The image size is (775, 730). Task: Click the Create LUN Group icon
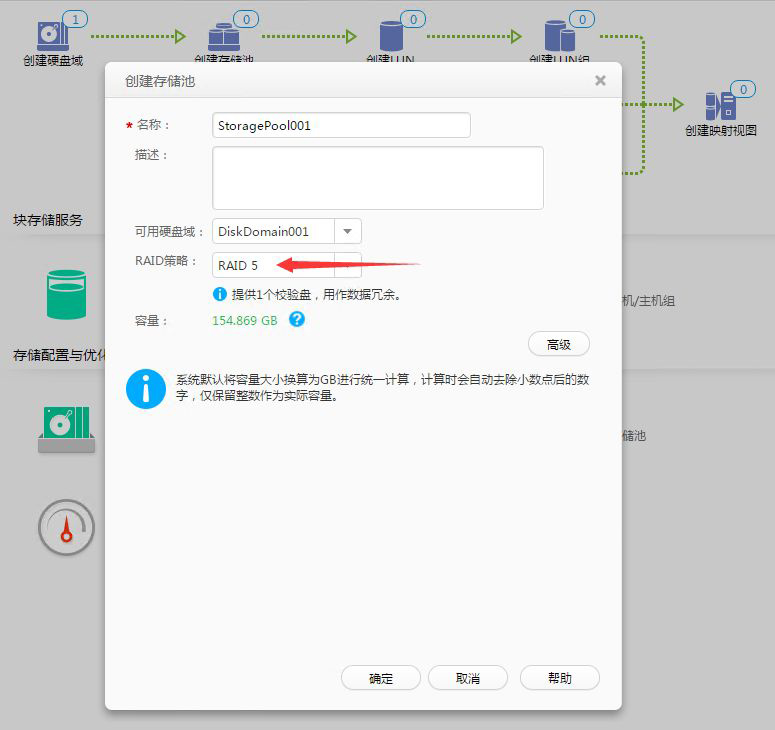560,36
